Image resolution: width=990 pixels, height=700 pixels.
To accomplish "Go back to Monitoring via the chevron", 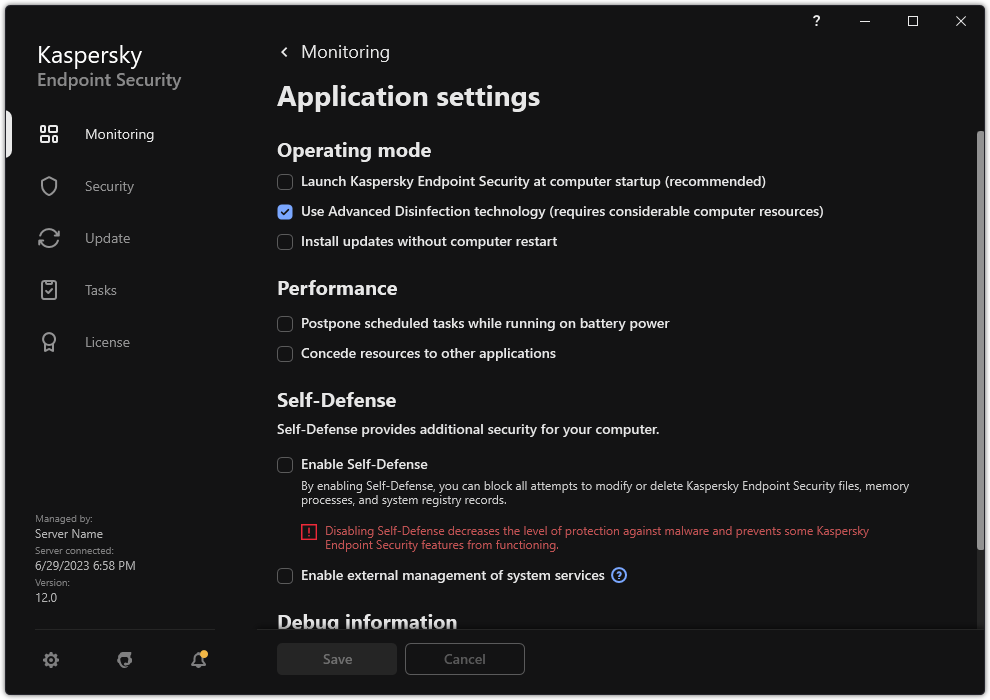I will point(284,51).
